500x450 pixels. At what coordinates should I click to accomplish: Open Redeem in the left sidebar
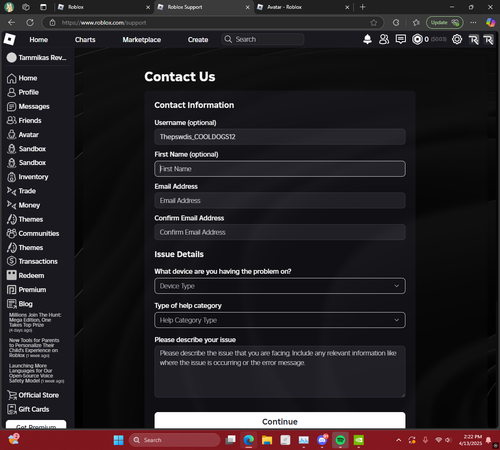click(x=25, y=275)
